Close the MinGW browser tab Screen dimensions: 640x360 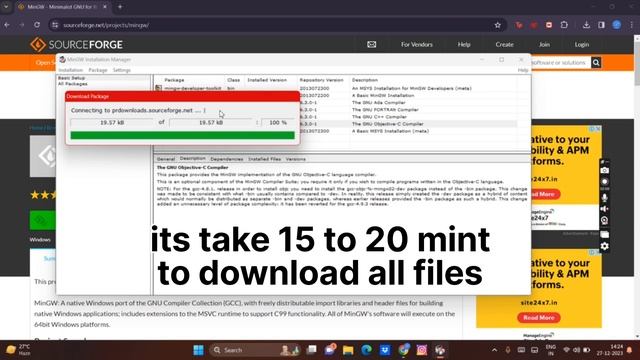104,7
